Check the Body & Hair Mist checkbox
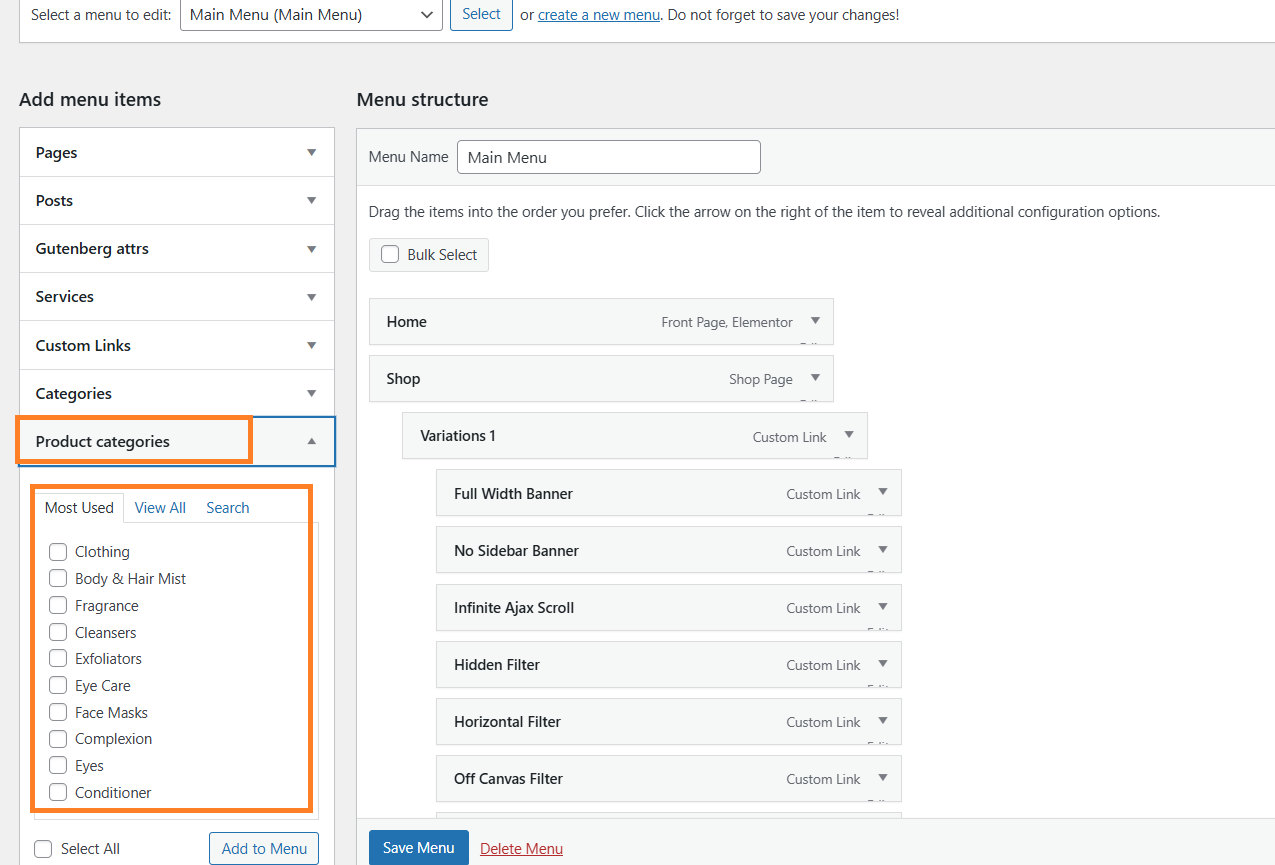This screenshot has height=865, width=1275. click(58, 579)
